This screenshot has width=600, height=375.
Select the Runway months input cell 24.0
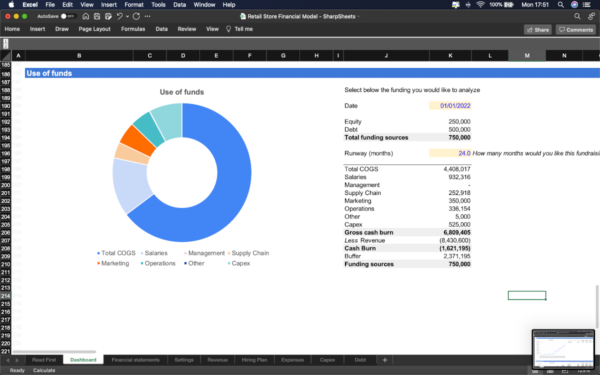(x=450, y=153)
